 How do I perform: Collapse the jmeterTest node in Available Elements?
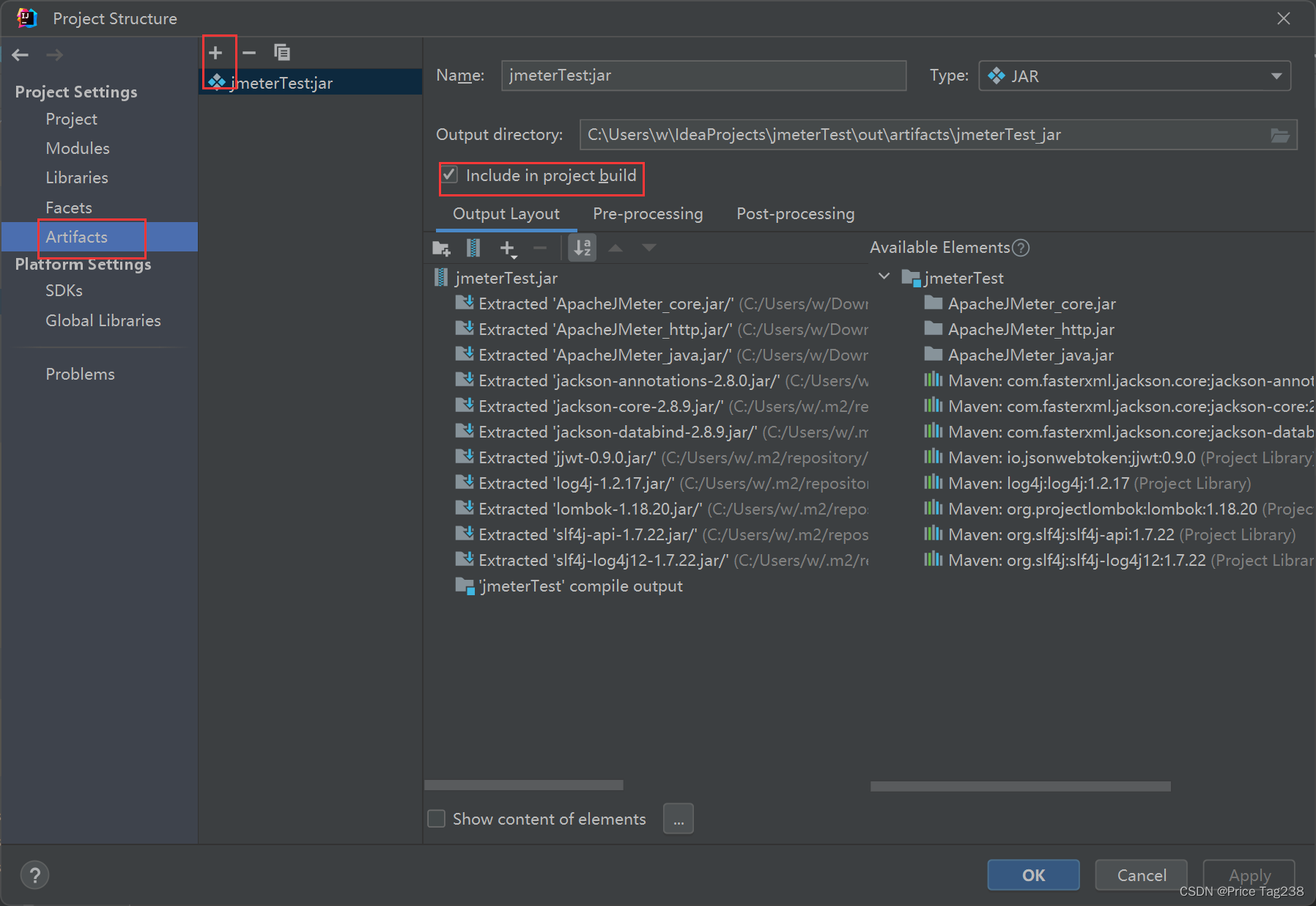point(884,277)
